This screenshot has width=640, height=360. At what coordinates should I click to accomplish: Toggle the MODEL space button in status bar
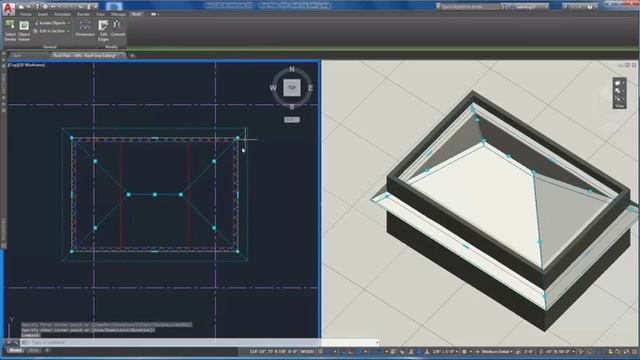(x=307, y=351)
